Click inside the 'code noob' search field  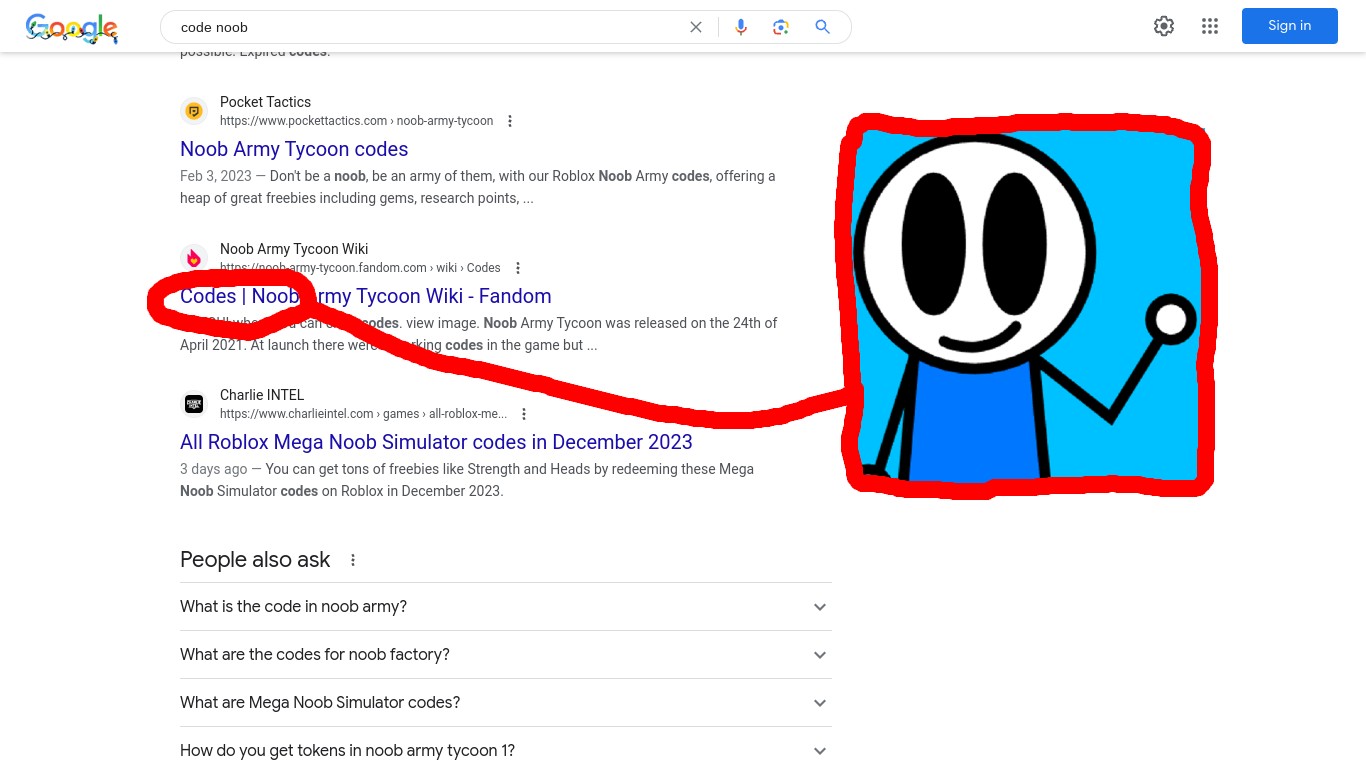point(420,27)
